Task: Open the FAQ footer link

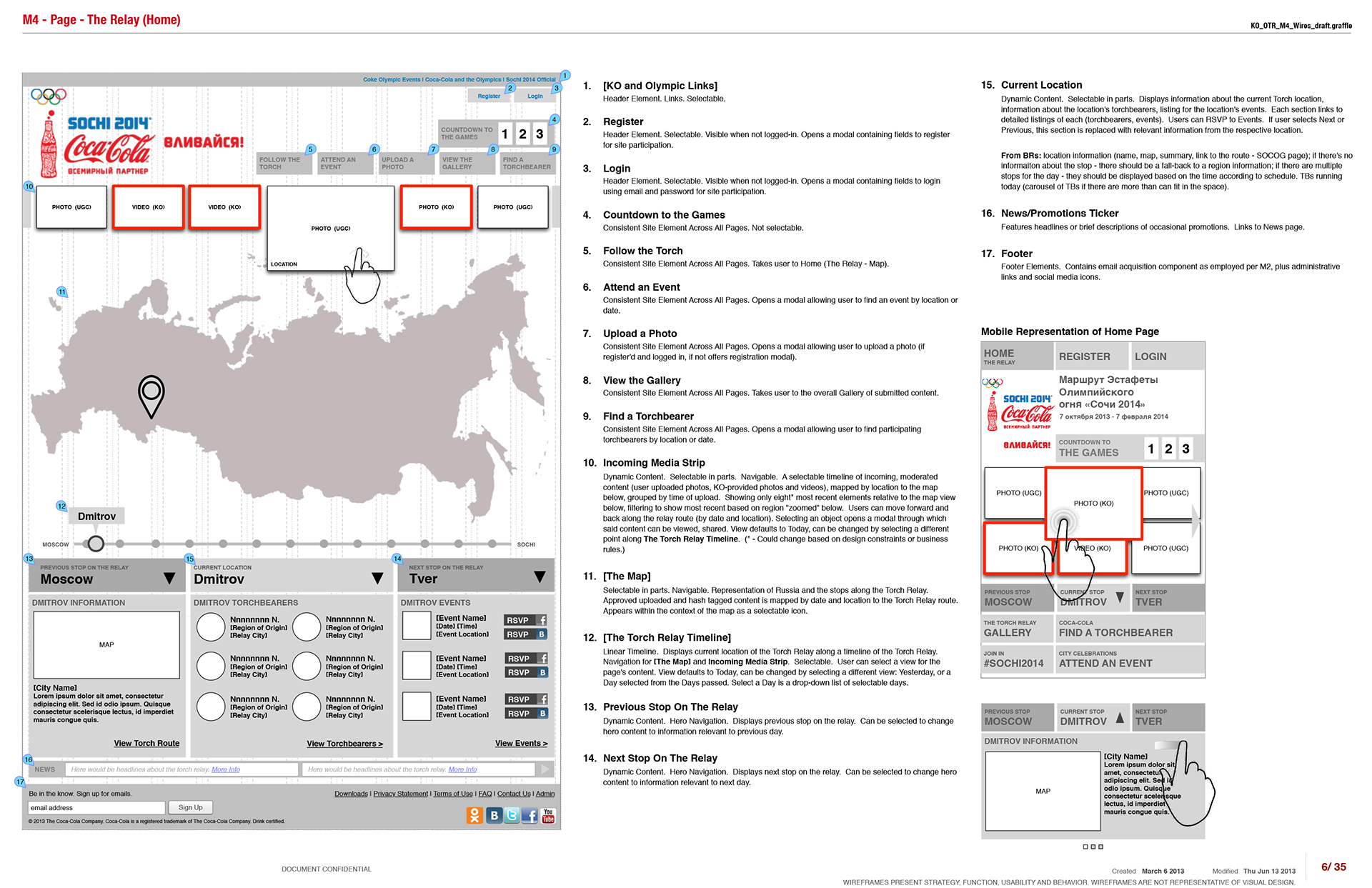Action: pos(485,794)
